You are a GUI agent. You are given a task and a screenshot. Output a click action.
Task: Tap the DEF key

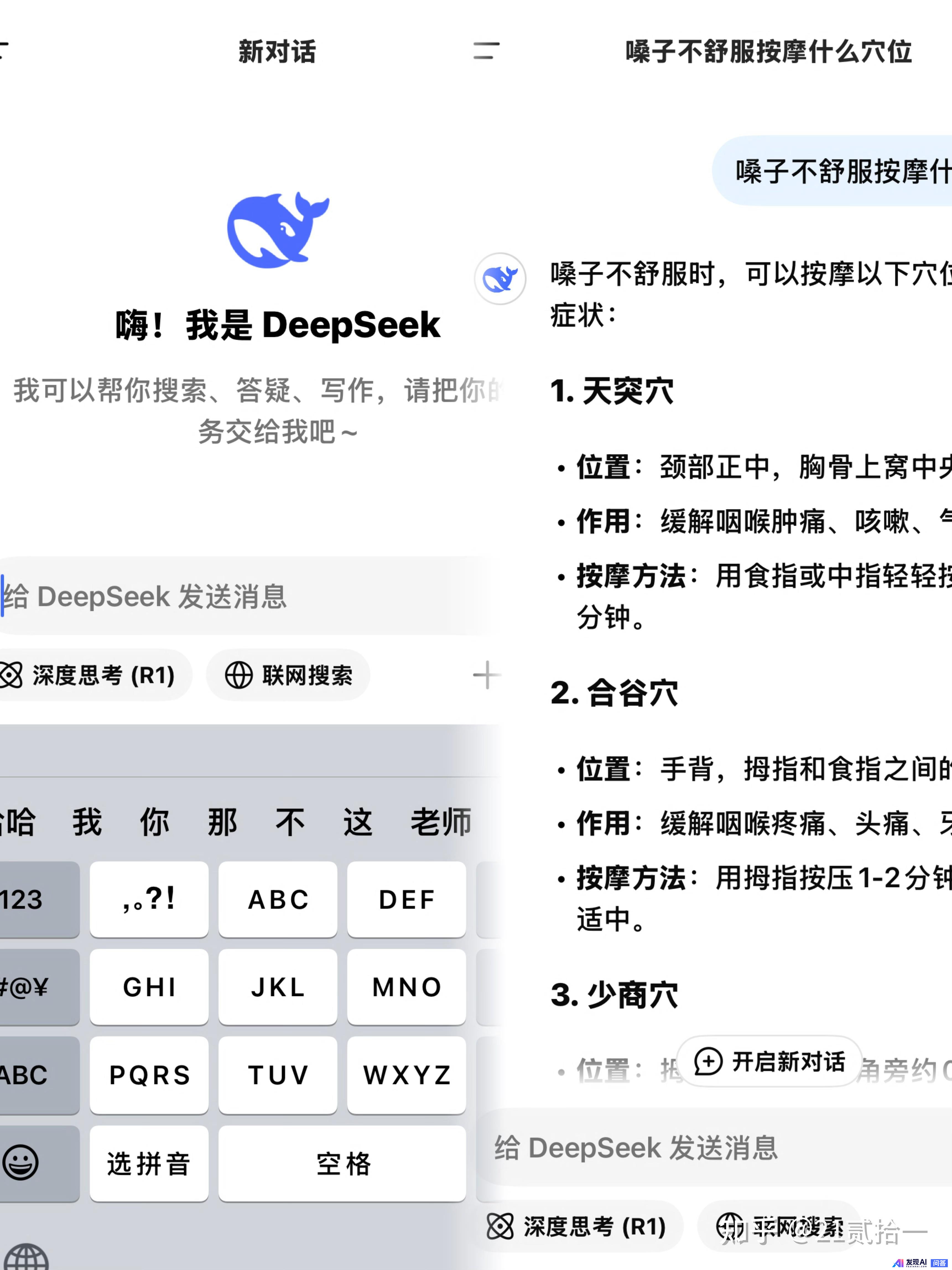[406, 899]
